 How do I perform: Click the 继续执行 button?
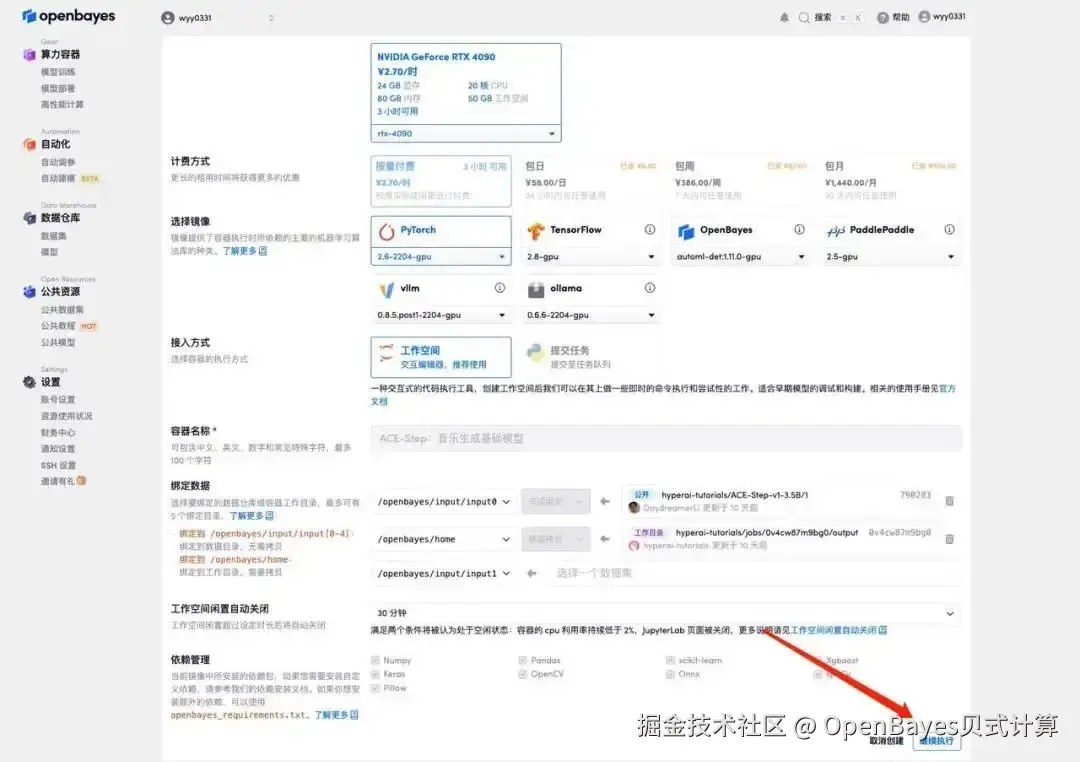click(937, 741)
